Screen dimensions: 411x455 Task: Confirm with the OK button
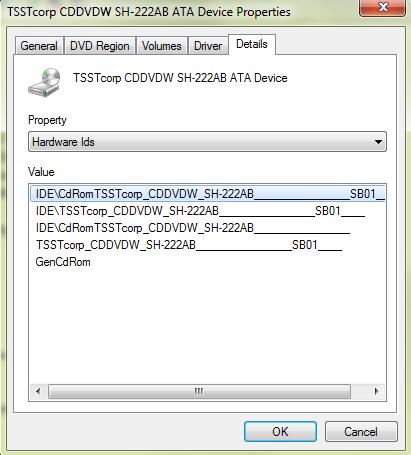coord(280,432)
